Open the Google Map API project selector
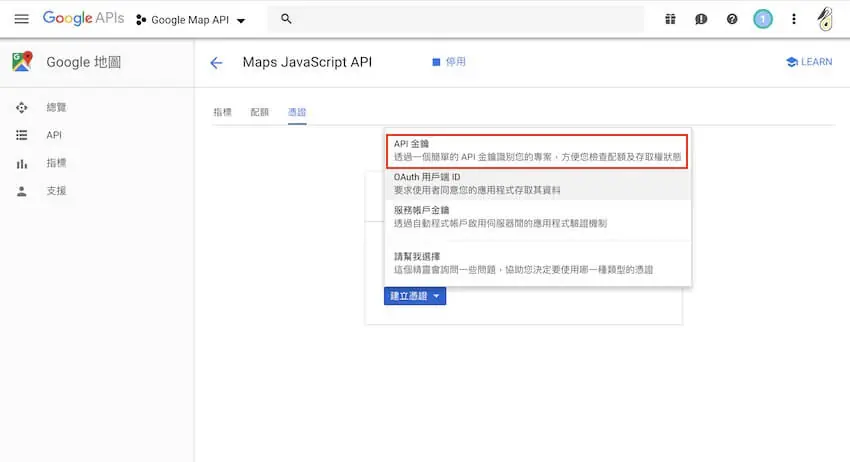The height and width of the screenshot is (462, 850). tap(190, 20)
